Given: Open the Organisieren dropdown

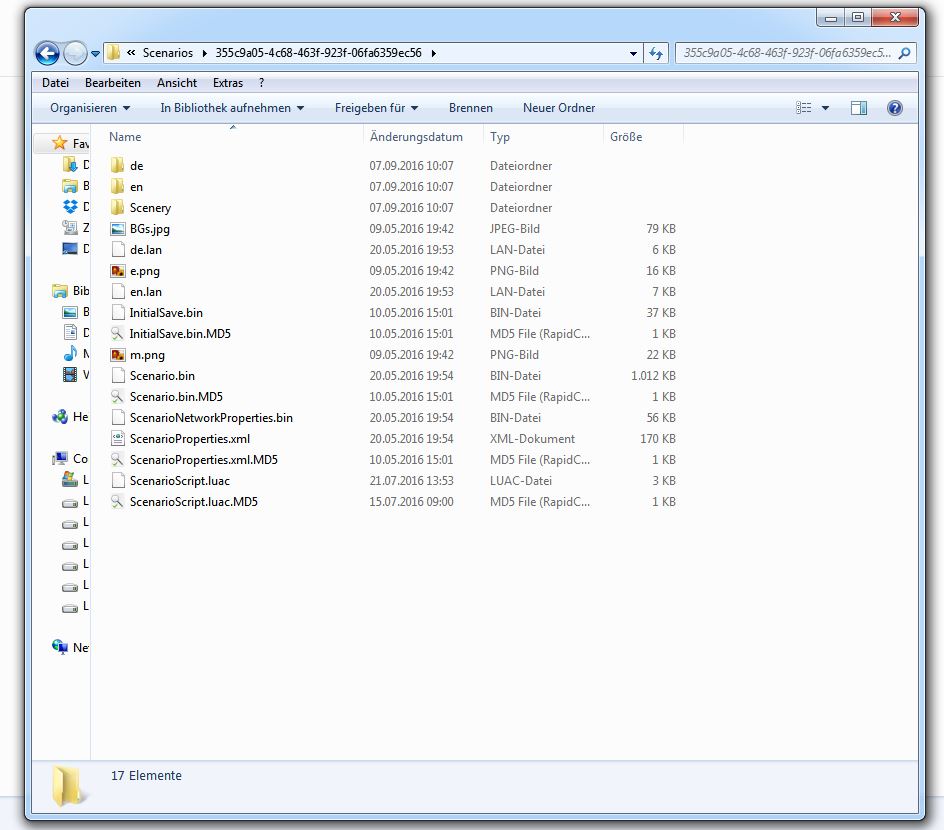Looking at the screenshot, I should click(90, 108).
